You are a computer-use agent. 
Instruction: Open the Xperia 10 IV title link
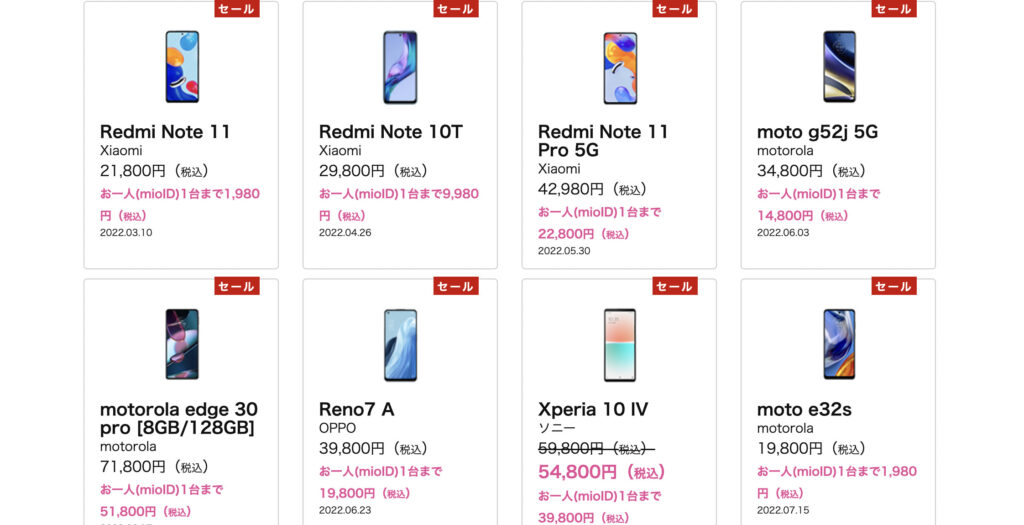593,410
